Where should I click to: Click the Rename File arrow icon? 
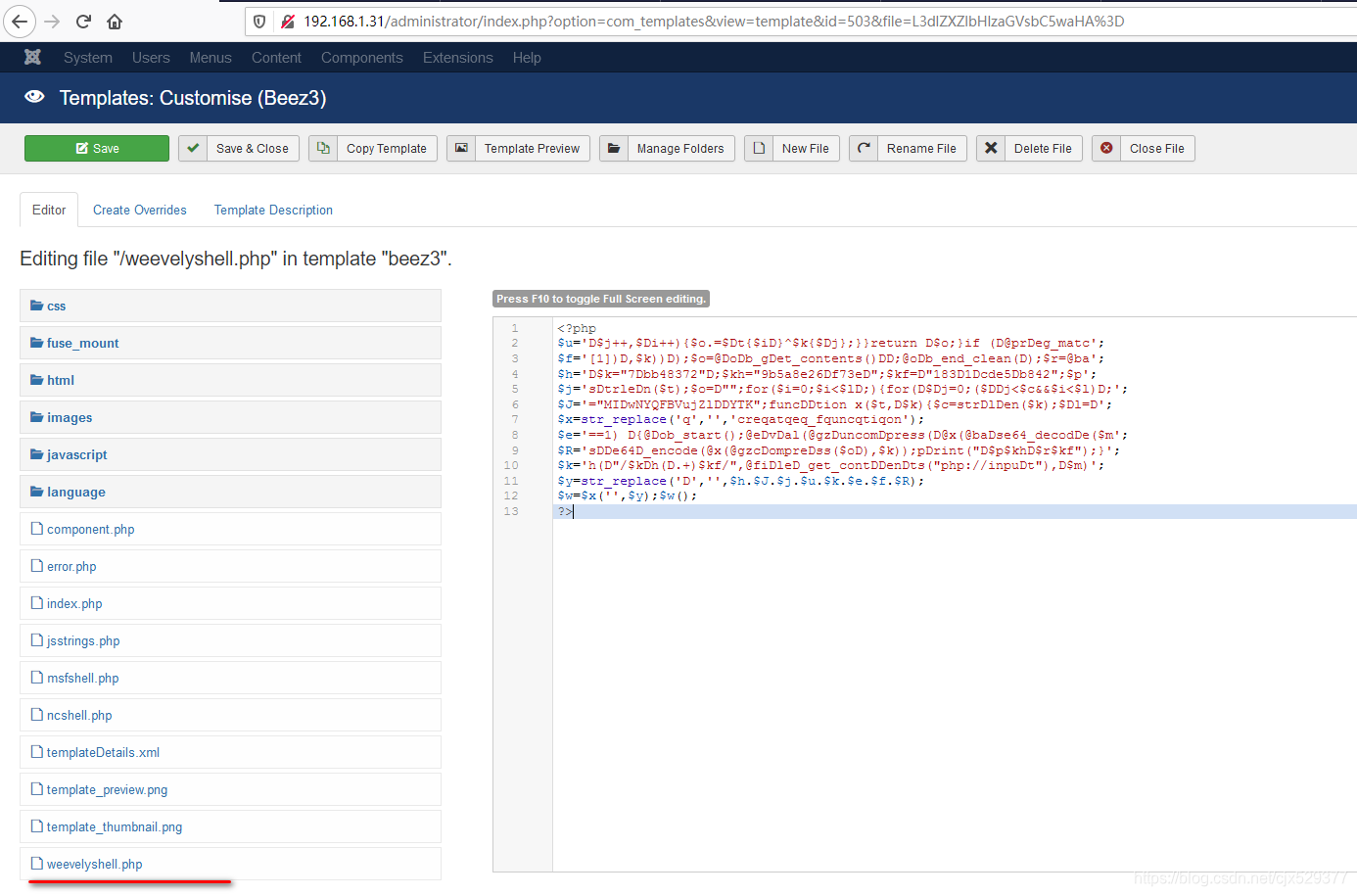(x=864, y=148)
